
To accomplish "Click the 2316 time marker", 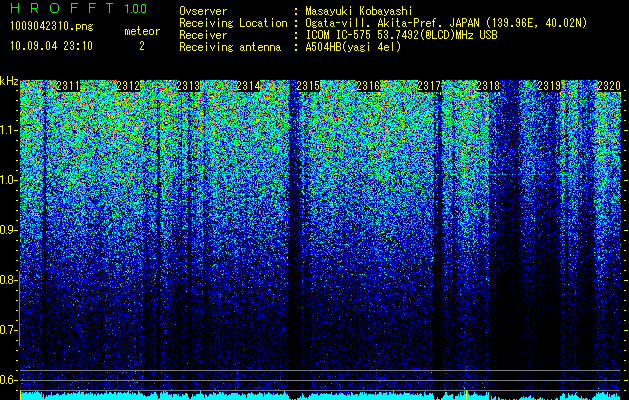I will click(x=368, y=86).
